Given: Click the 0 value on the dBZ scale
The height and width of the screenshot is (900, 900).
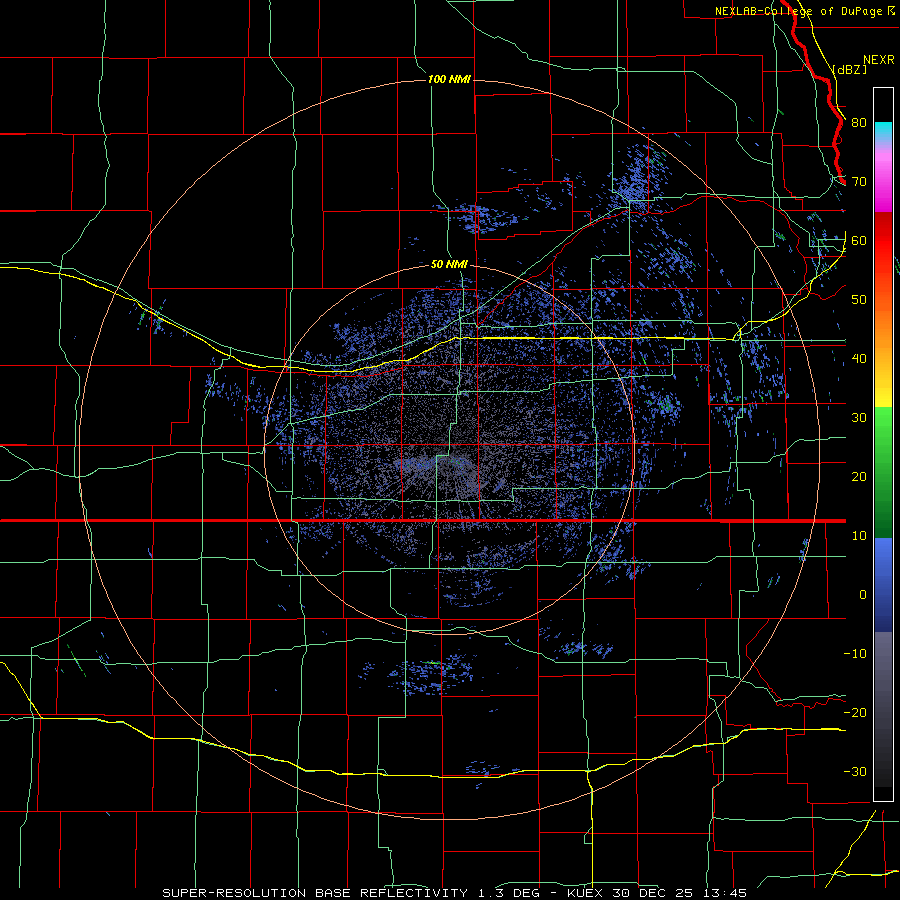Looking at the screenshot, I should pyautogui.click(x=863, y=595).
